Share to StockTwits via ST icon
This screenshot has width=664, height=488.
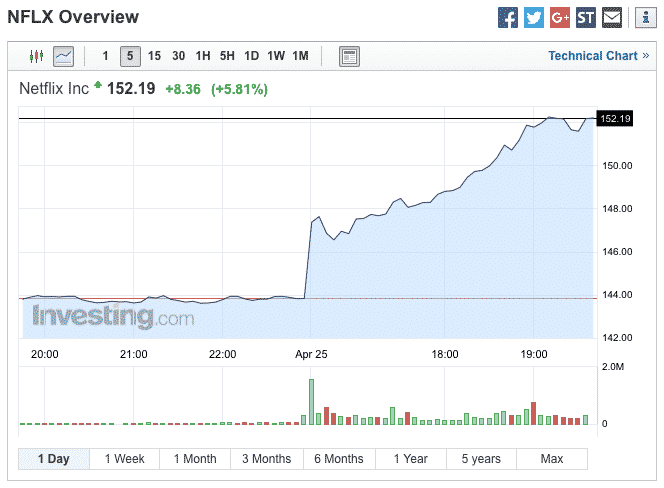click(586, 18)
